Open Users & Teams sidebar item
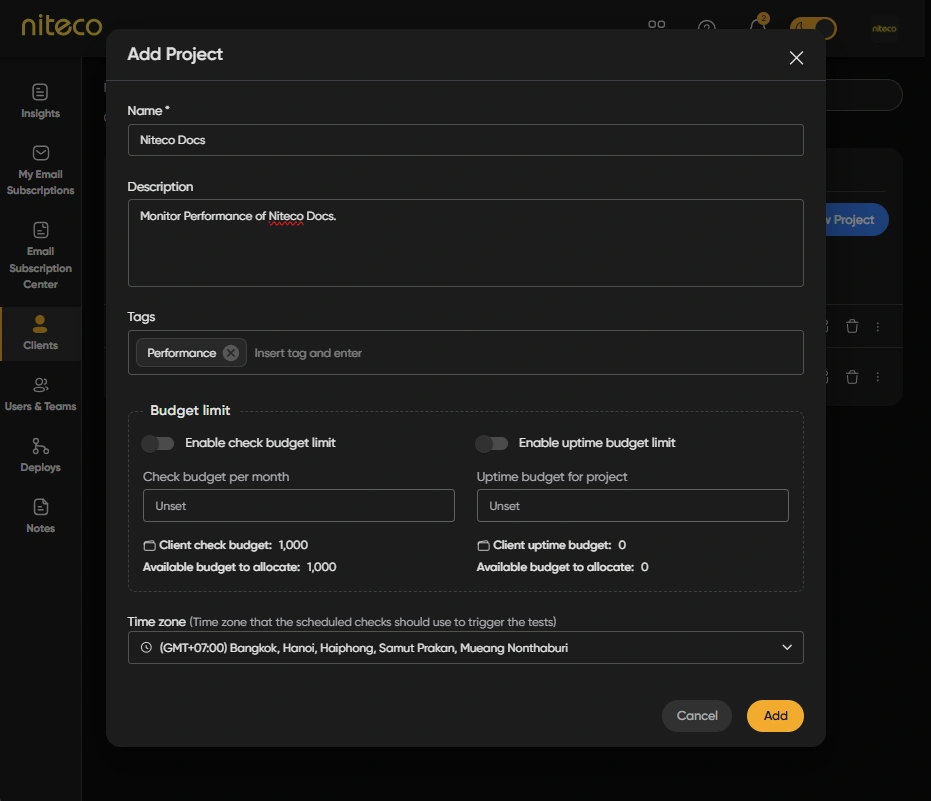Image resolution: width=931 pixels, height=801 pixels. pos(40,394)
